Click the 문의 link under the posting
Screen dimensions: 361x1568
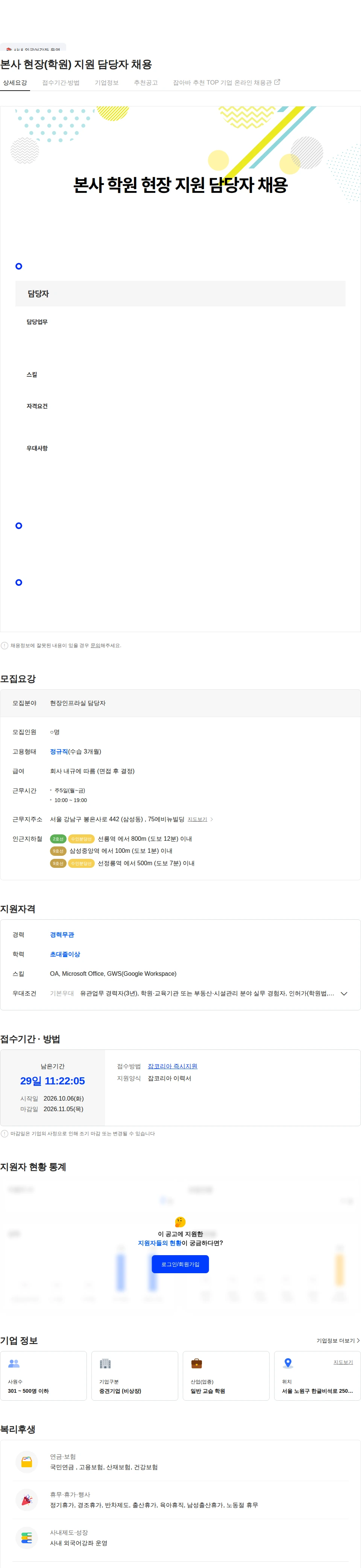(x=95, y=645)
